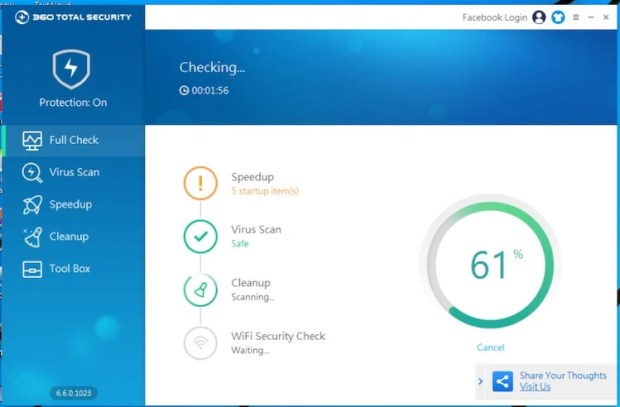This screenshot has height=407, width=620.
Task: Click the orange Speedup warning icon
Action: click(200, 183)
